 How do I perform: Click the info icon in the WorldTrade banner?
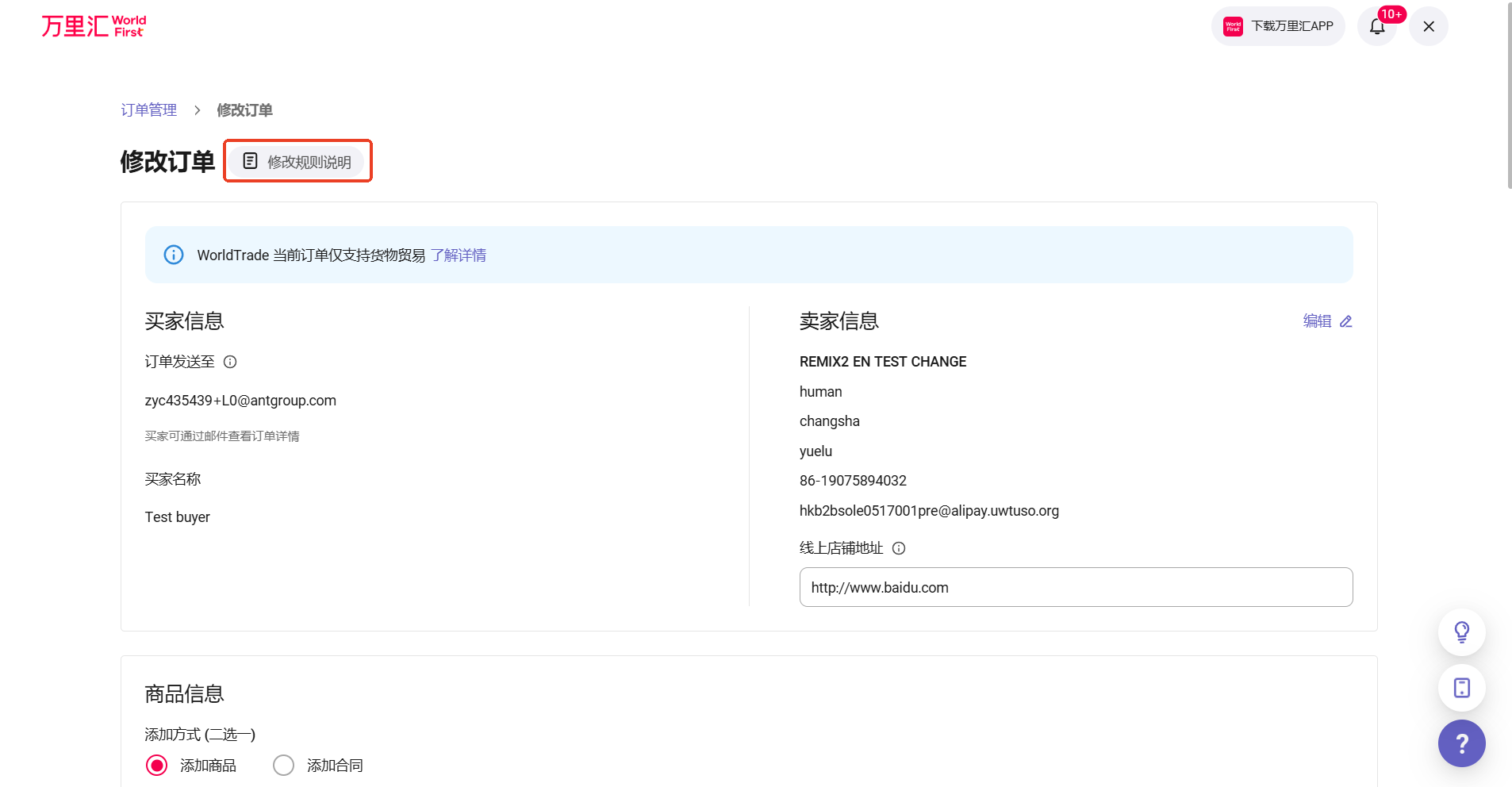(x=173, y=255)
